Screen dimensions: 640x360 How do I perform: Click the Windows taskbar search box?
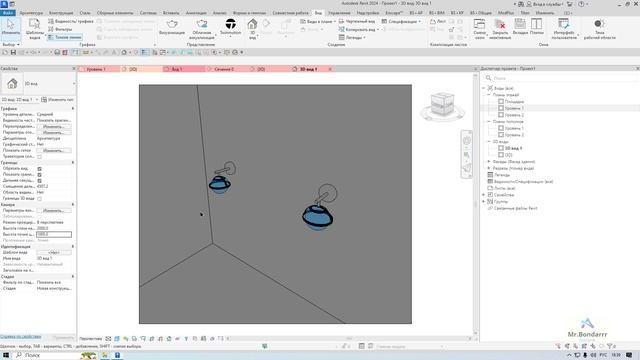click(55, 355)
